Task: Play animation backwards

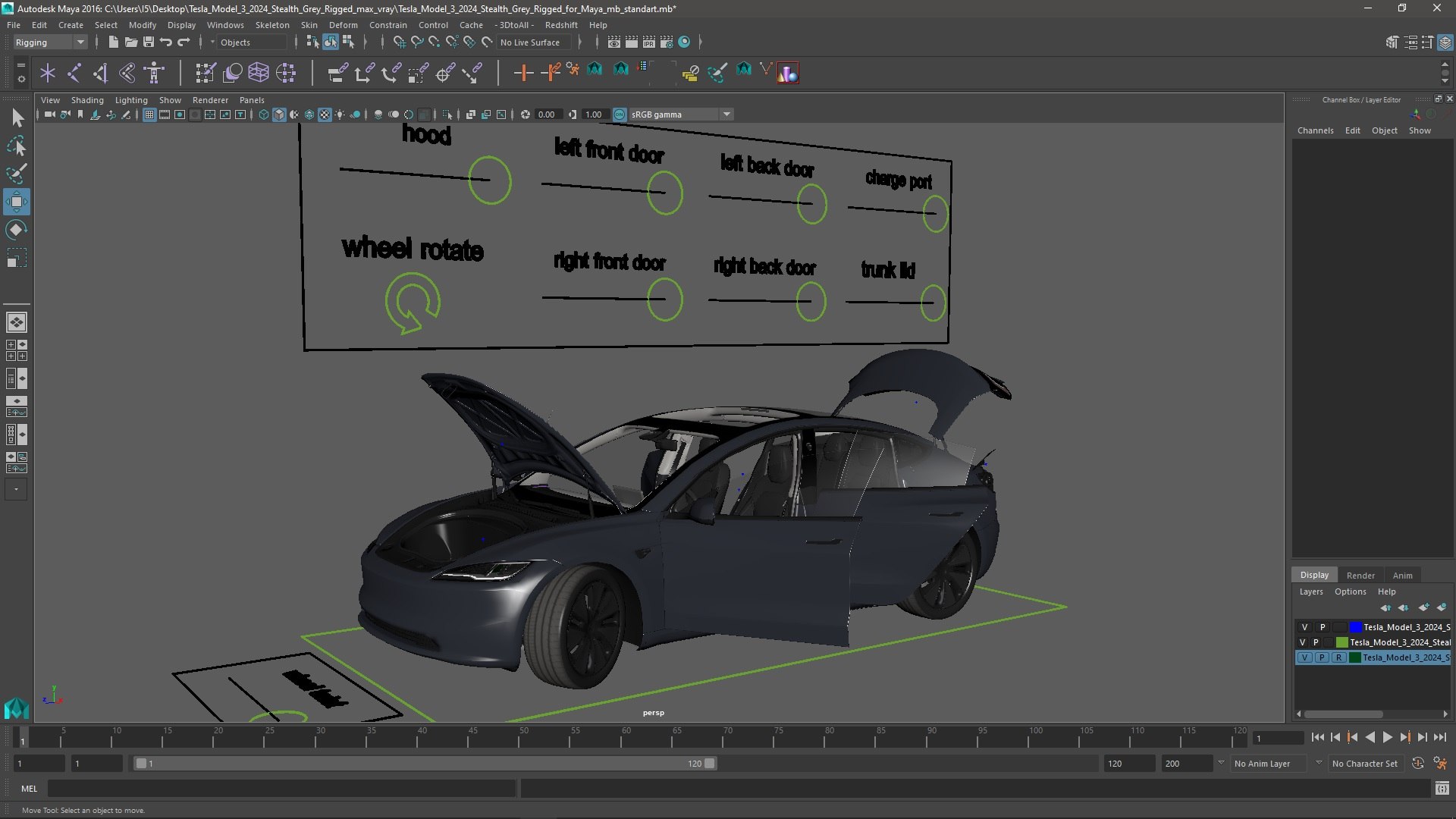Action: click(1370, 737)
